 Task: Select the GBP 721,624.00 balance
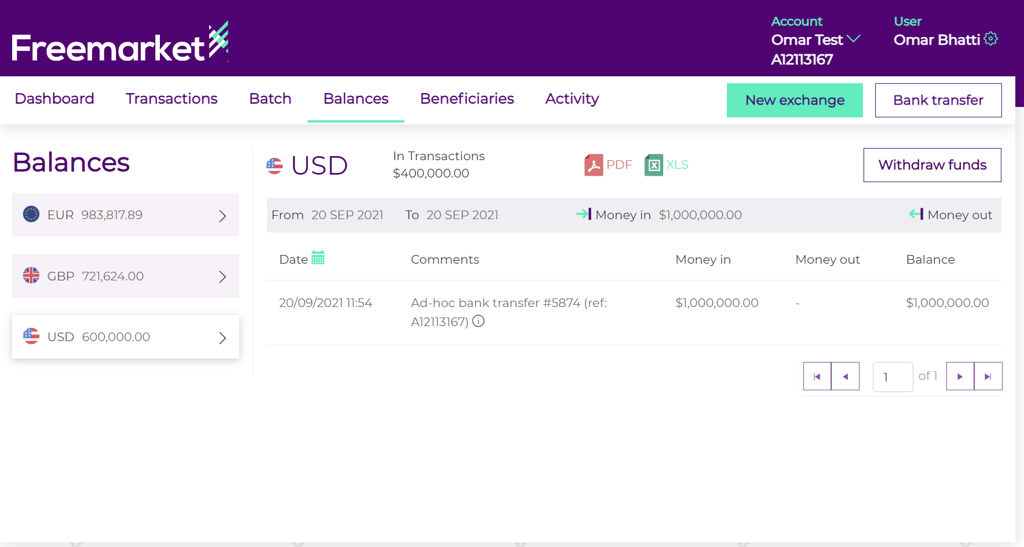[125, 276]
